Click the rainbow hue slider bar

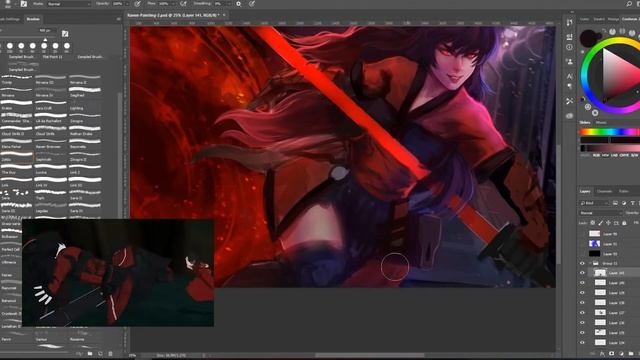[x=609, y=132]
